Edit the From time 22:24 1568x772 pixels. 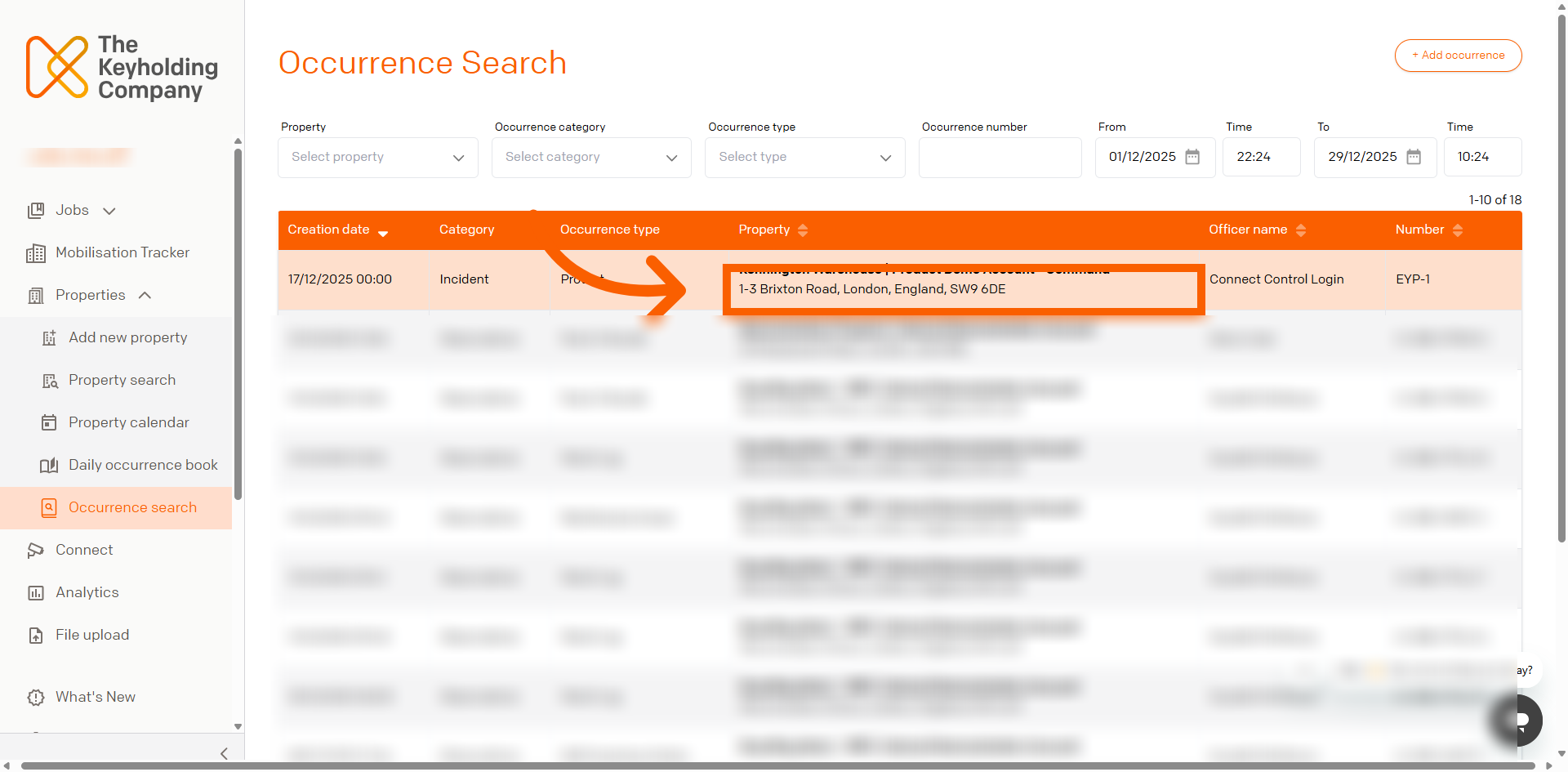tap(1262, 157)
